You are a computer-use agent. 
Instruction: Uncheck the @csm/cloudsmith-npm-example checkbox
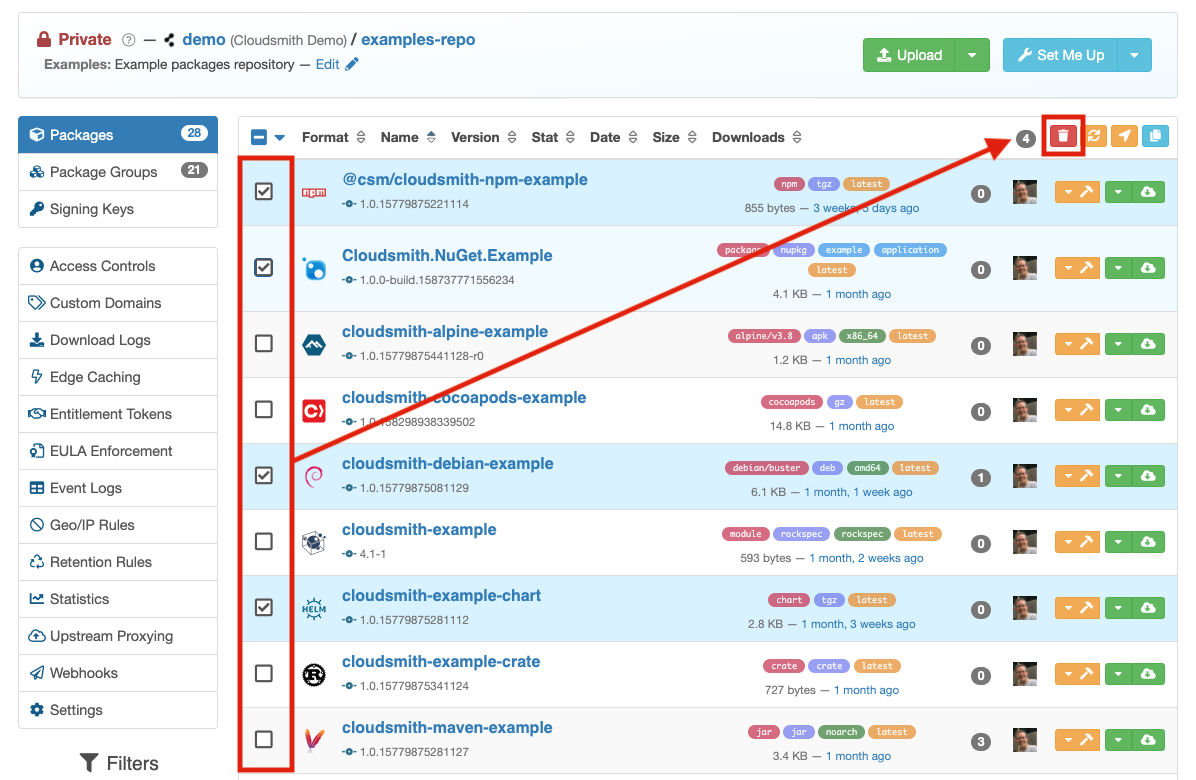[264, 191]
